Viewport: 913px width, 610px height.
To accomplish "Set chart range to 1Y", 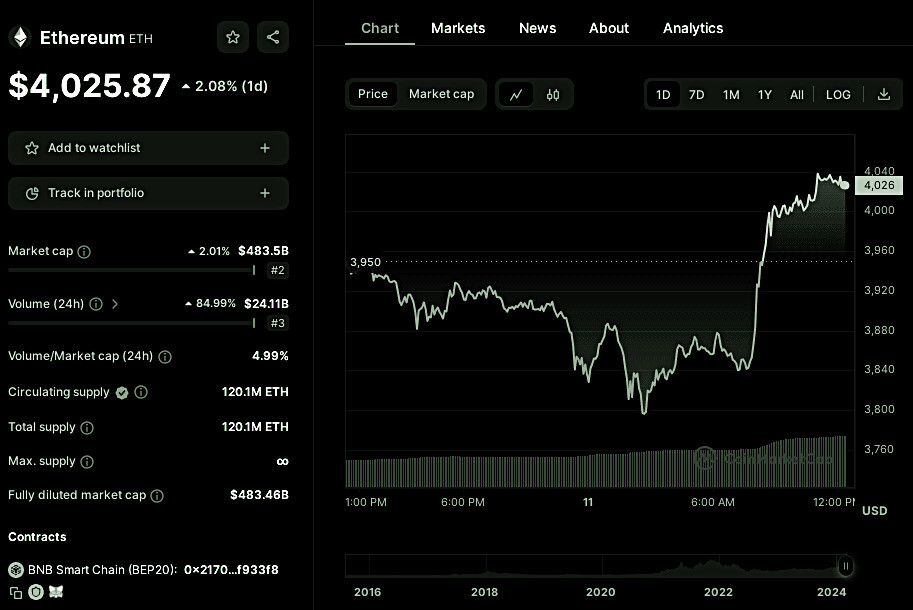I will 765,94.
